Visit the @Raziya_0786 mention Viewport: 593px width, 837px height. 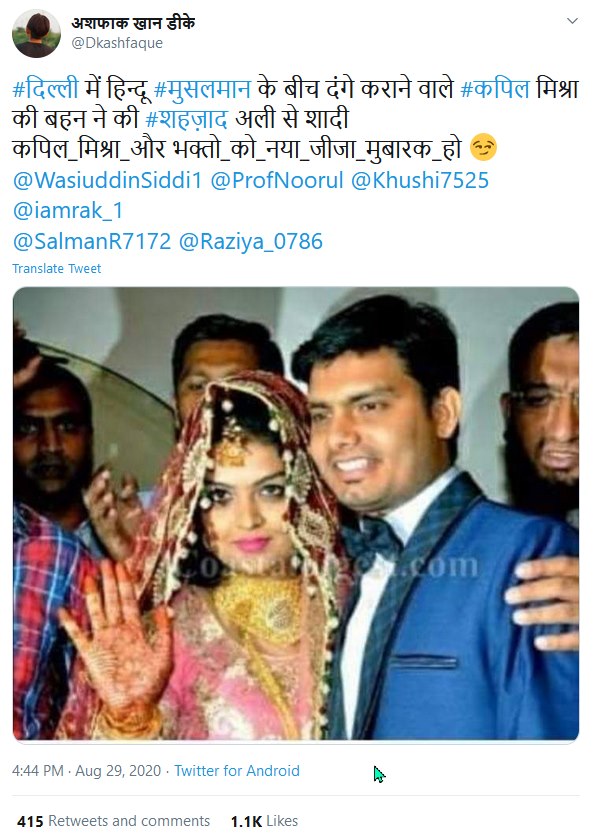(250, 241)
